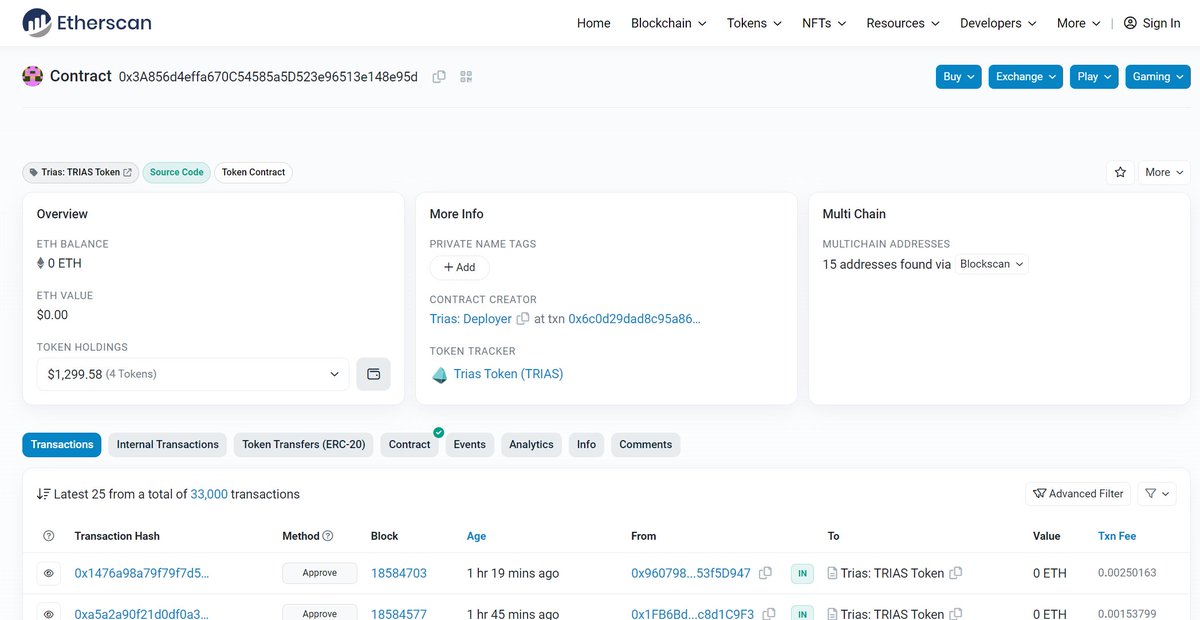Screen dimensions: 1200x620
Task: Expand the Tokens menu
Action: point(754,23)
